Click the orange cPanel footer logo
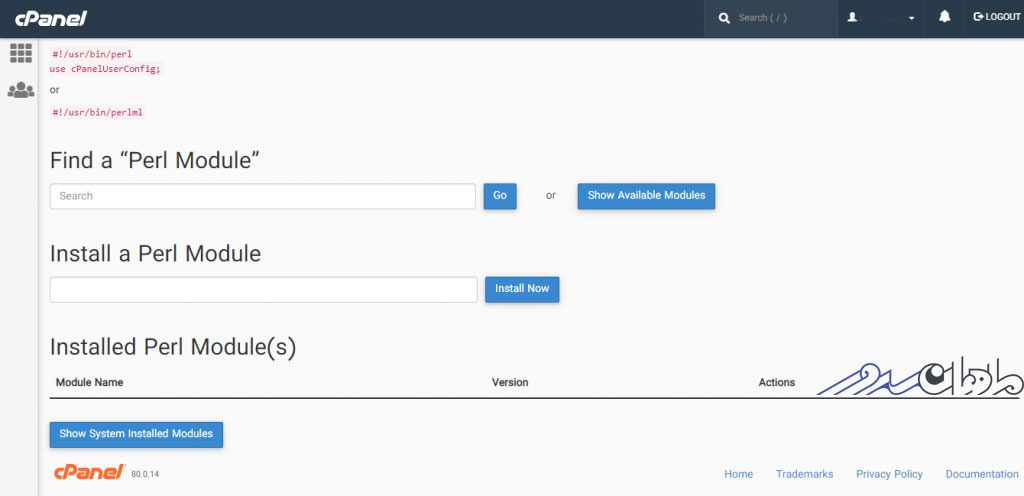The width and height of the screenshot is (1024, 496). tap(89, 472)
